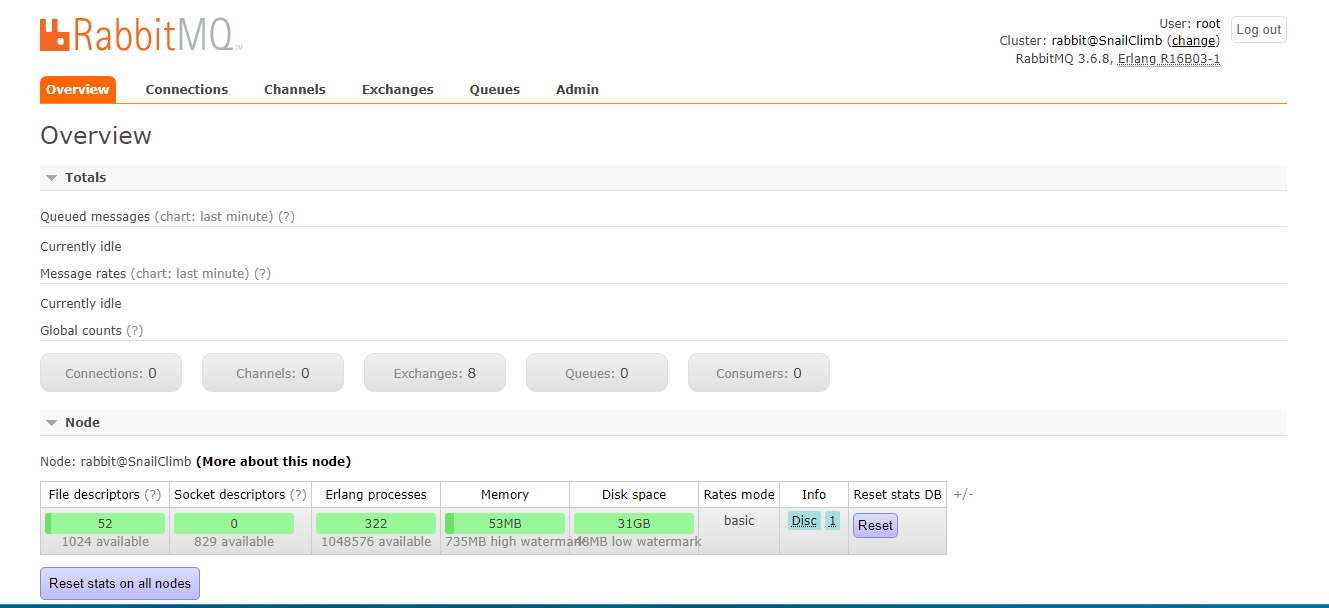Show help for Message rates (?)
Image resolution: width=1329 pixels, height=608 pixels.
point(262,274)
